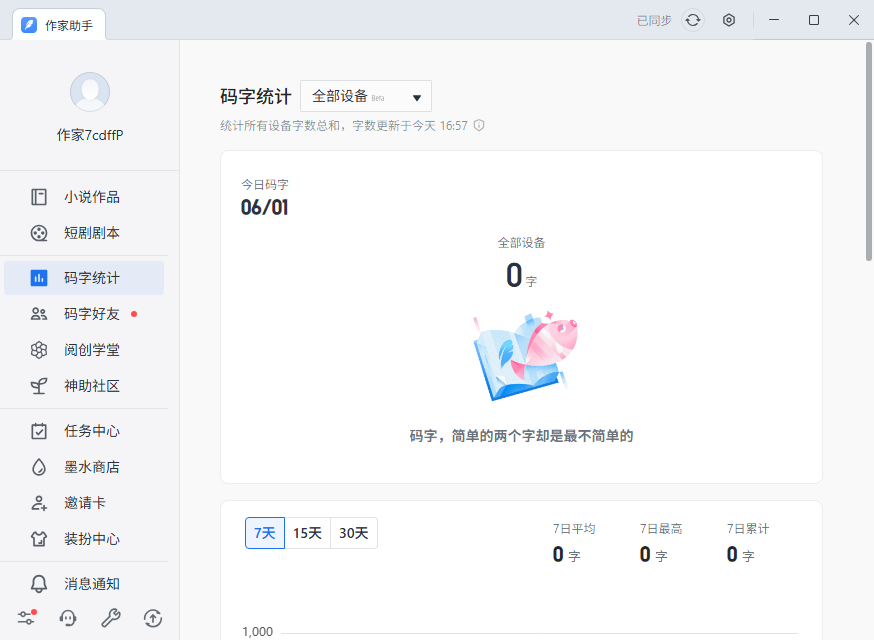Click the 今日码字 label
Screen dimensions: 874x640
[x=265, y=185]
